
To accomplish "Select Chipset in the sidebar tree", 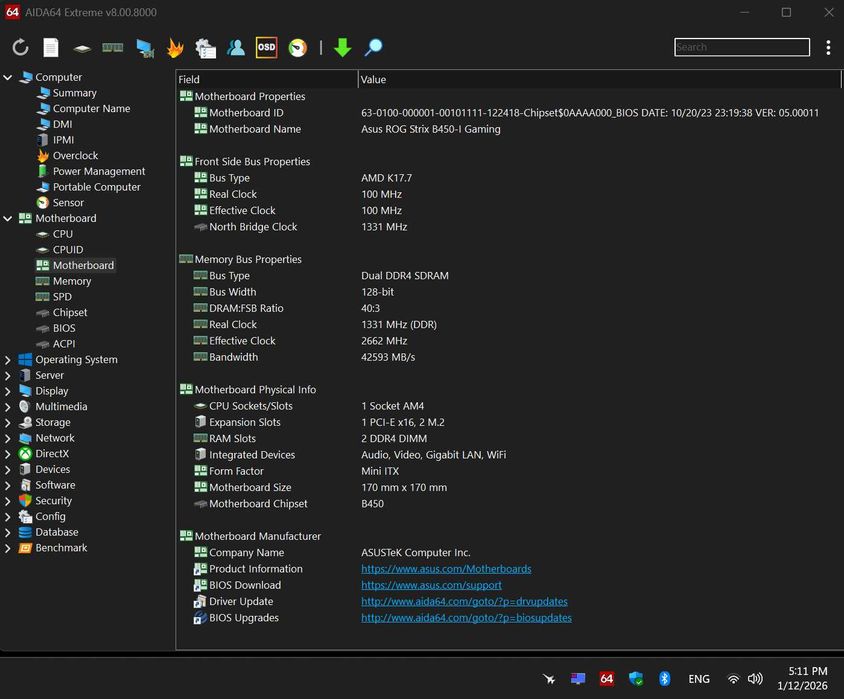I will point(70,313).
